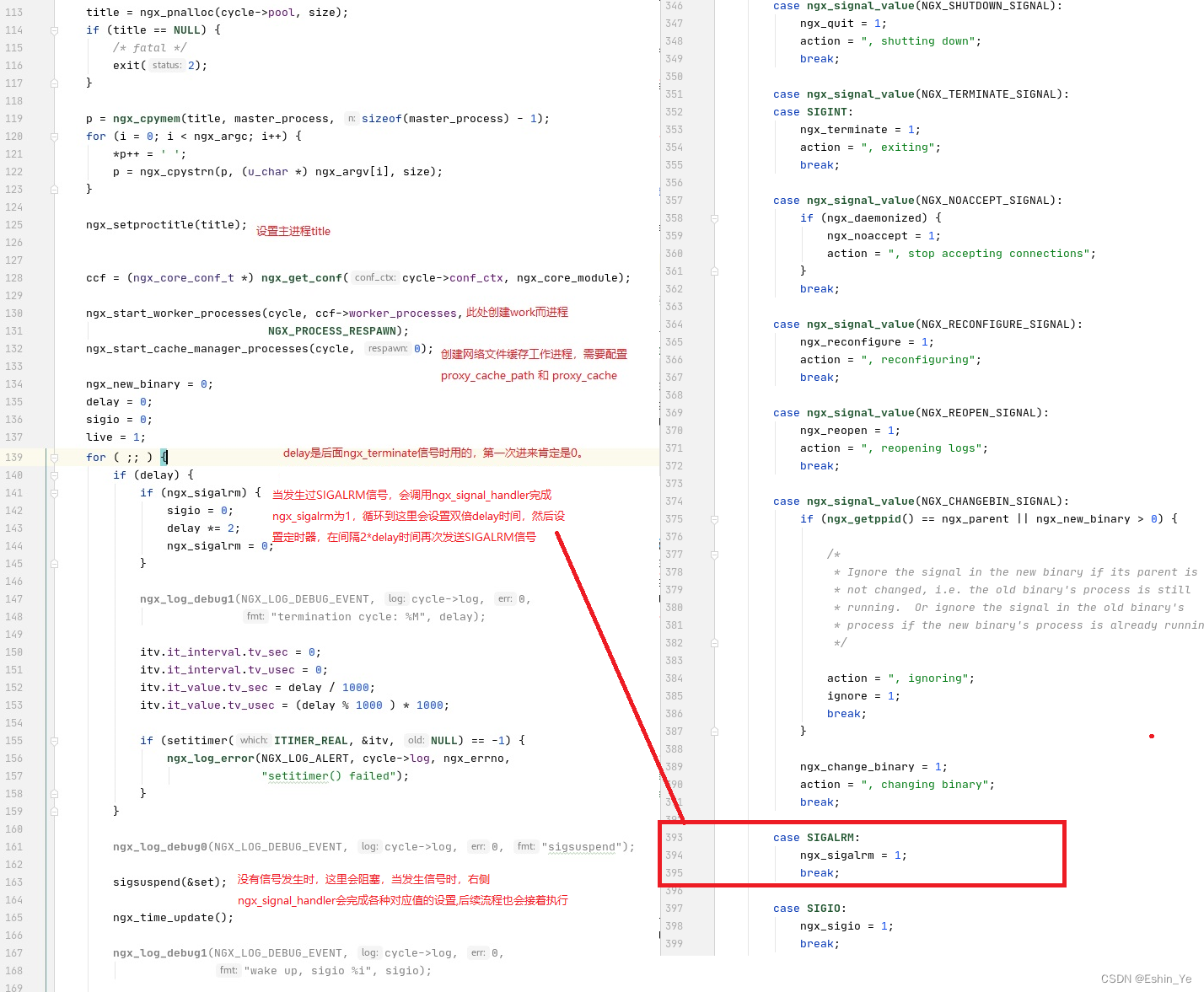1204x992 pixels.
Task: Click 'ngx_get_conf' function name on line 128
Action: tap(302, 278)
